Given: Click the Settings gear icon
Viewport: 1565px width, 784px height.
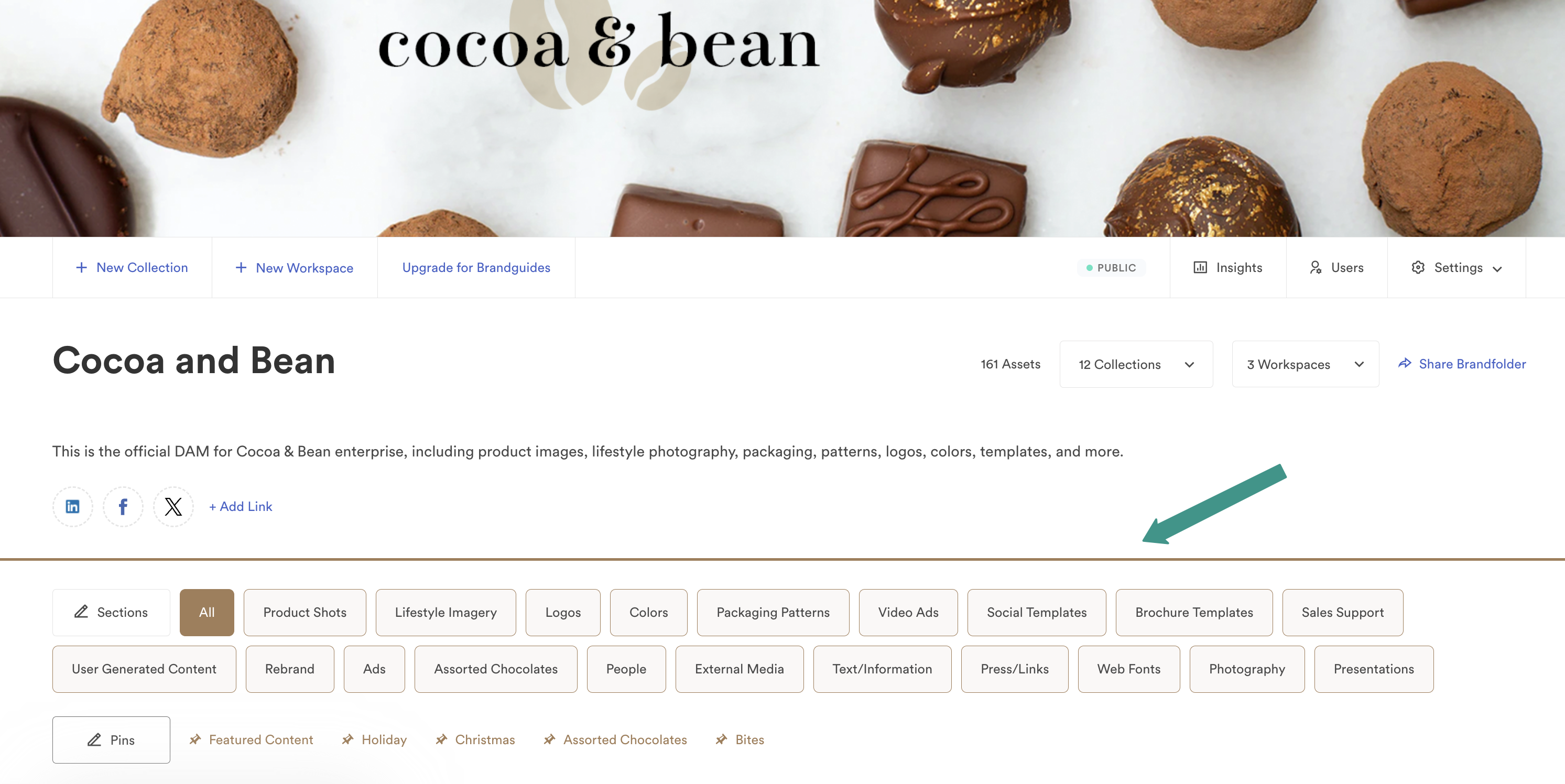Looking at the screenshot, I should [1418, 267].
